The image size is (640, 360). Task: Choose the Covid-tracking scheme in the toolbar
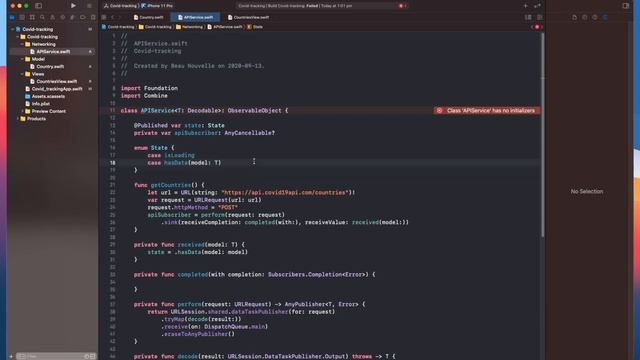[x=120, y=6]
